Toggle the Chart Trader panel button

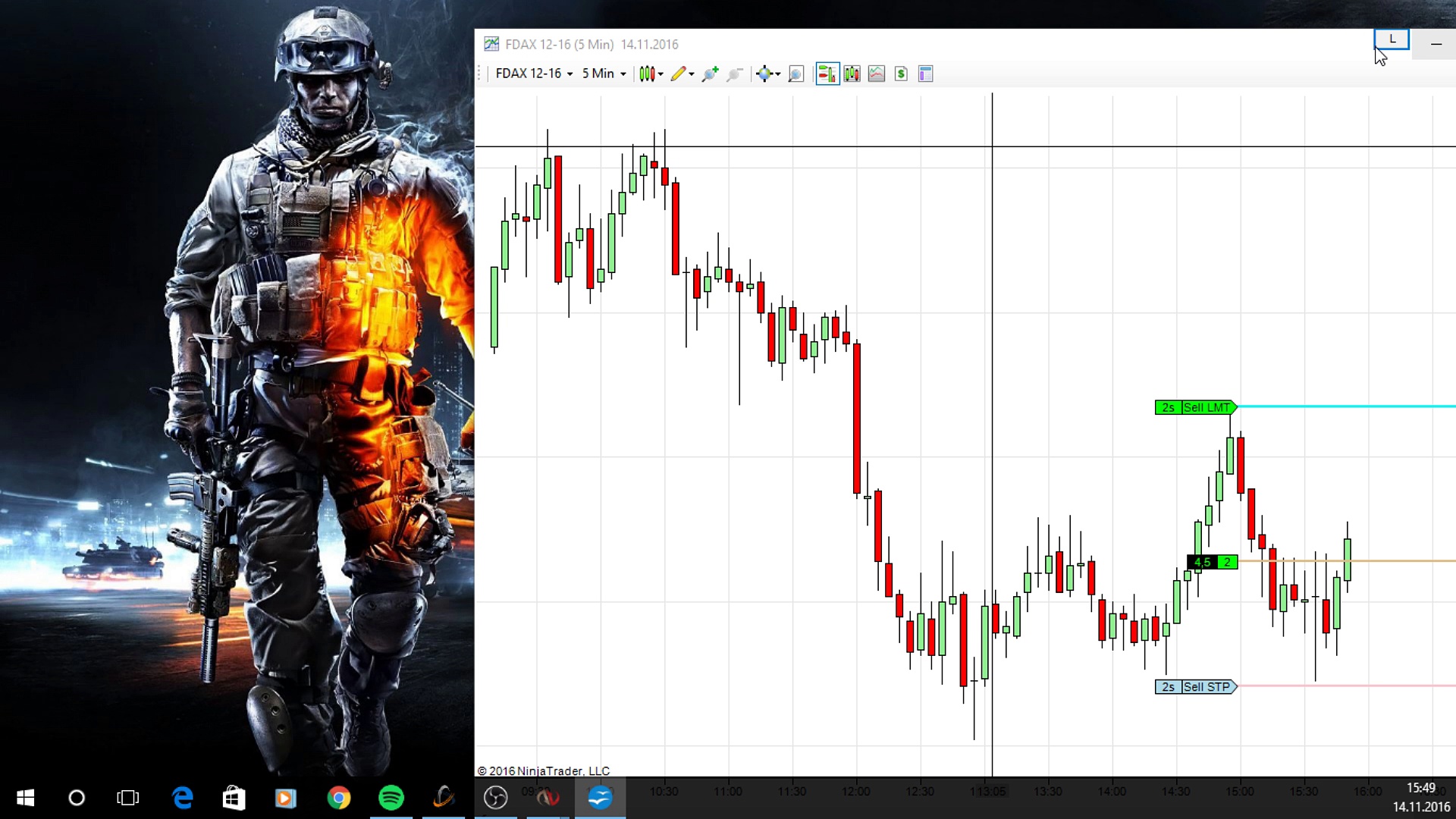point(827,74)
